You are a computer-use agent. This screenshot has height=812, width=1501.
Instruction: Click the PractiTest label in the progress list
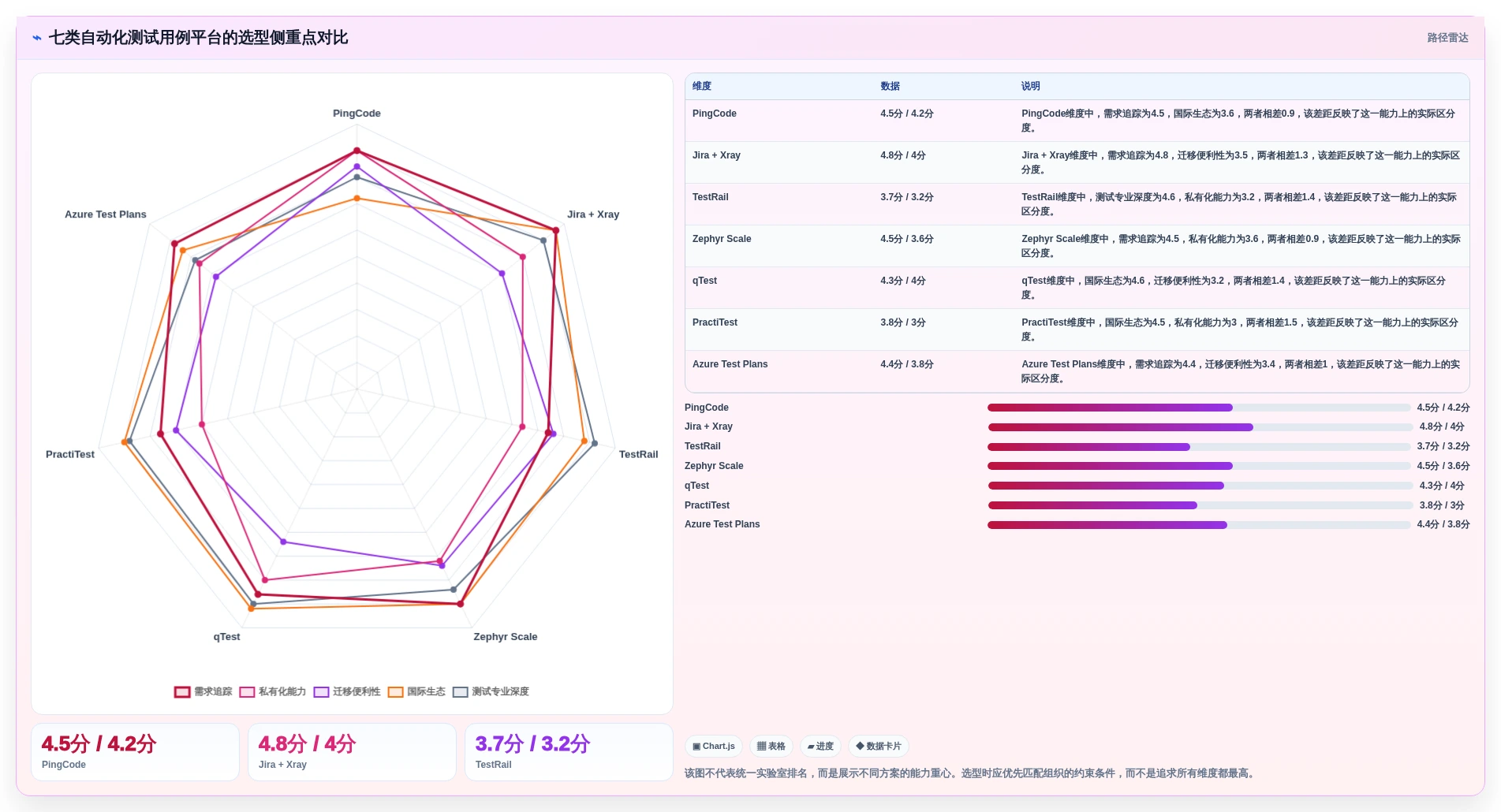tap(707, 505)
